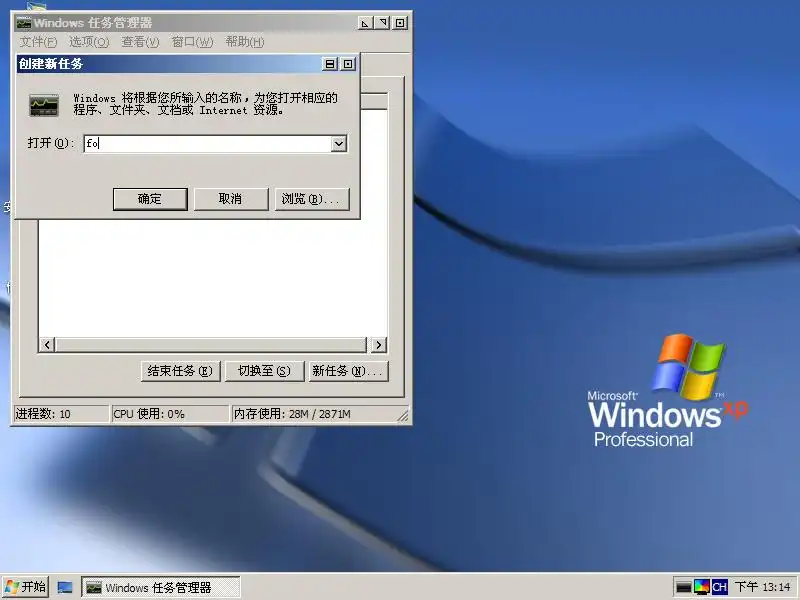Click the resize grip of Task Manager
This screenshot has width=800, height=600.
(403, 416)
